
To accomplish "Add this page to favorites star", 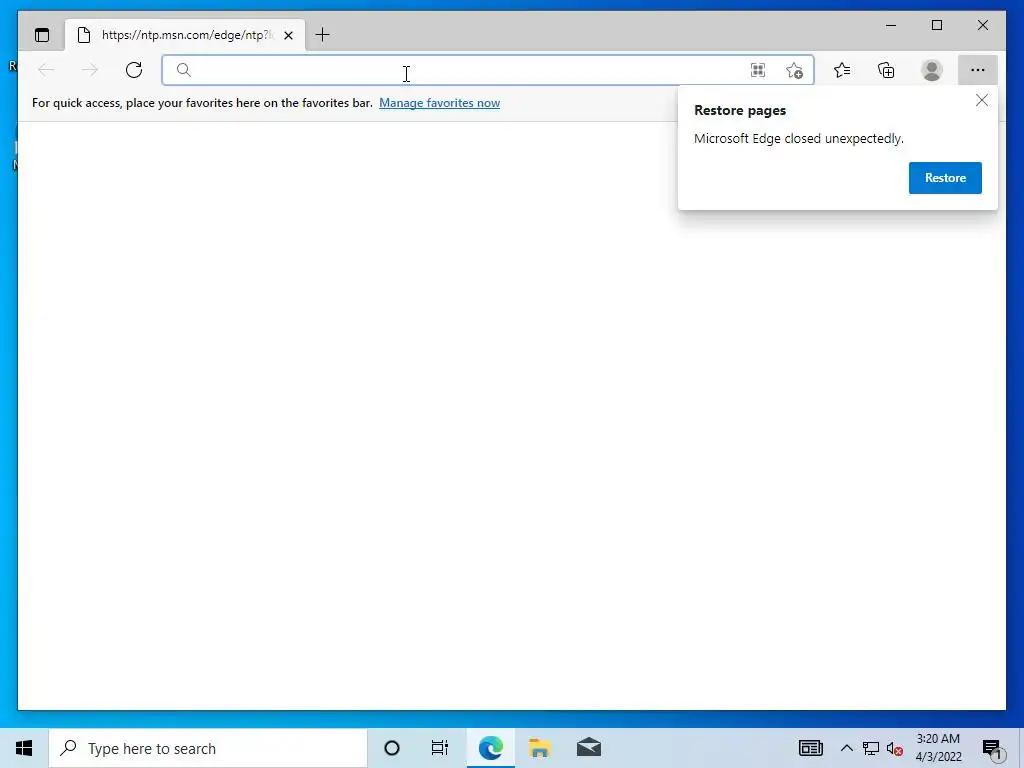I will 794,70.
